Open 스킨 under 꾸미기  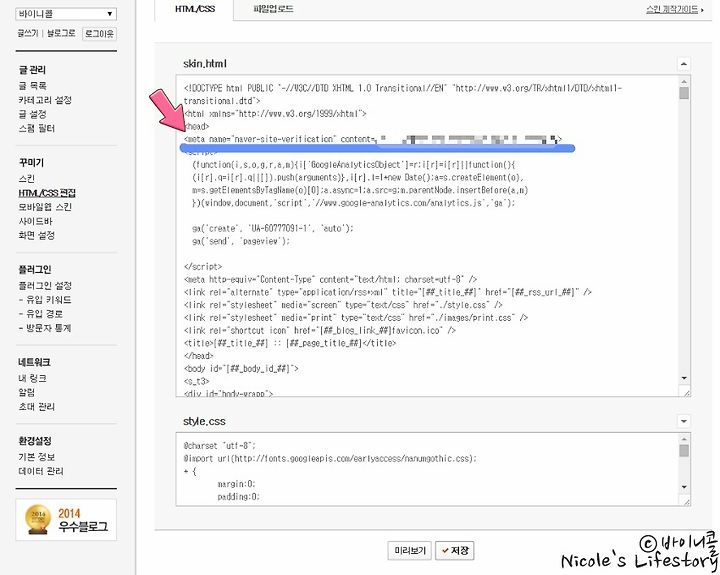tap(27, 179)
